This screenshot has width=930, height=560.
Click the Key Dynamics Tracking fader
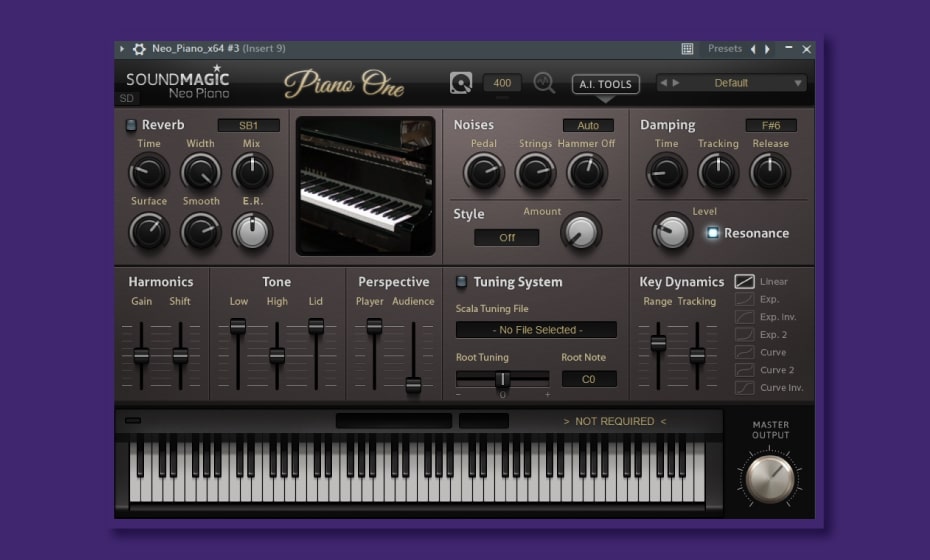[698, 356]
